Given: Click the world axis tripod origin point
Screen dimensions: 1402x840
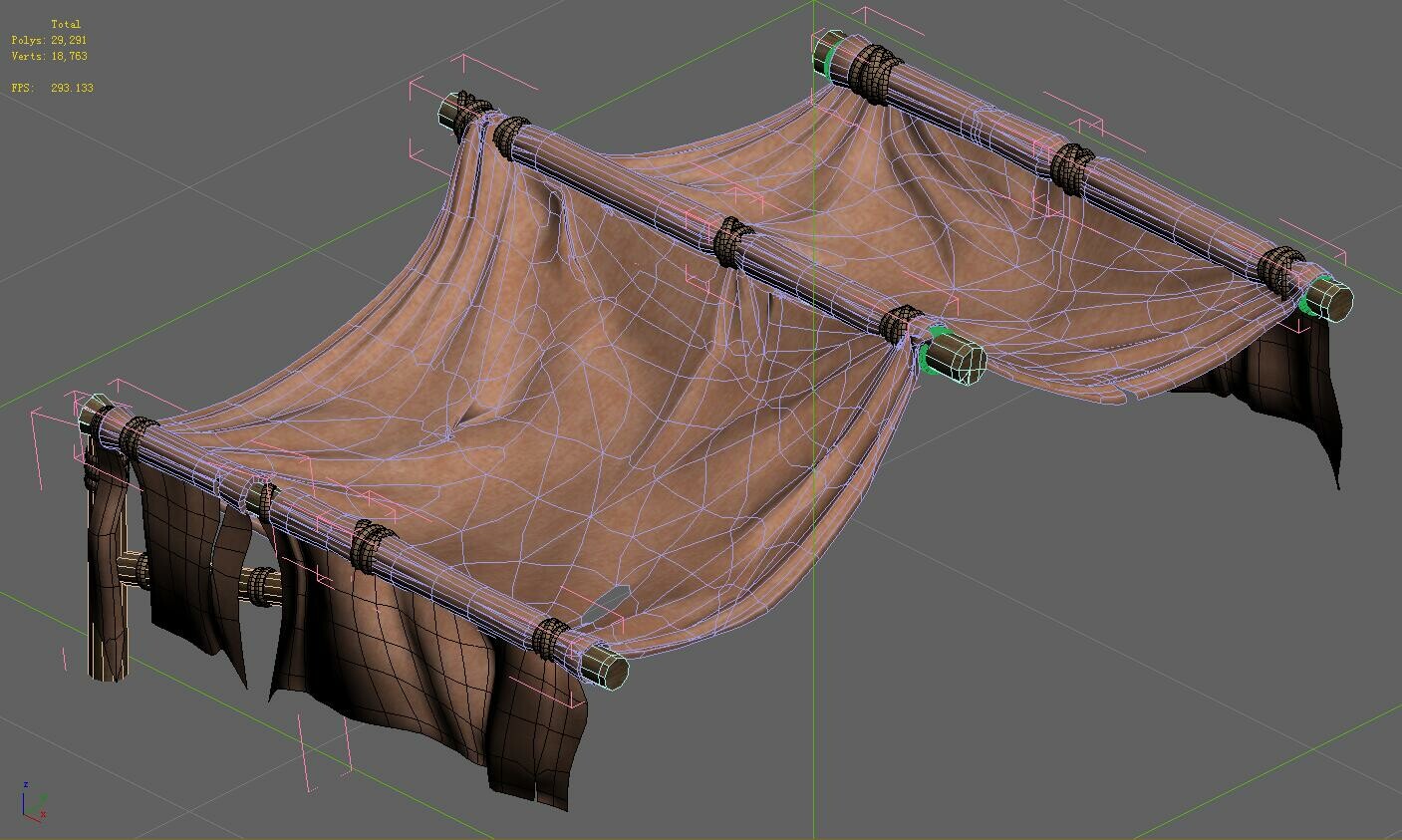Looking at the screenshot, I should pyautogui.click(x=23, y=814).
